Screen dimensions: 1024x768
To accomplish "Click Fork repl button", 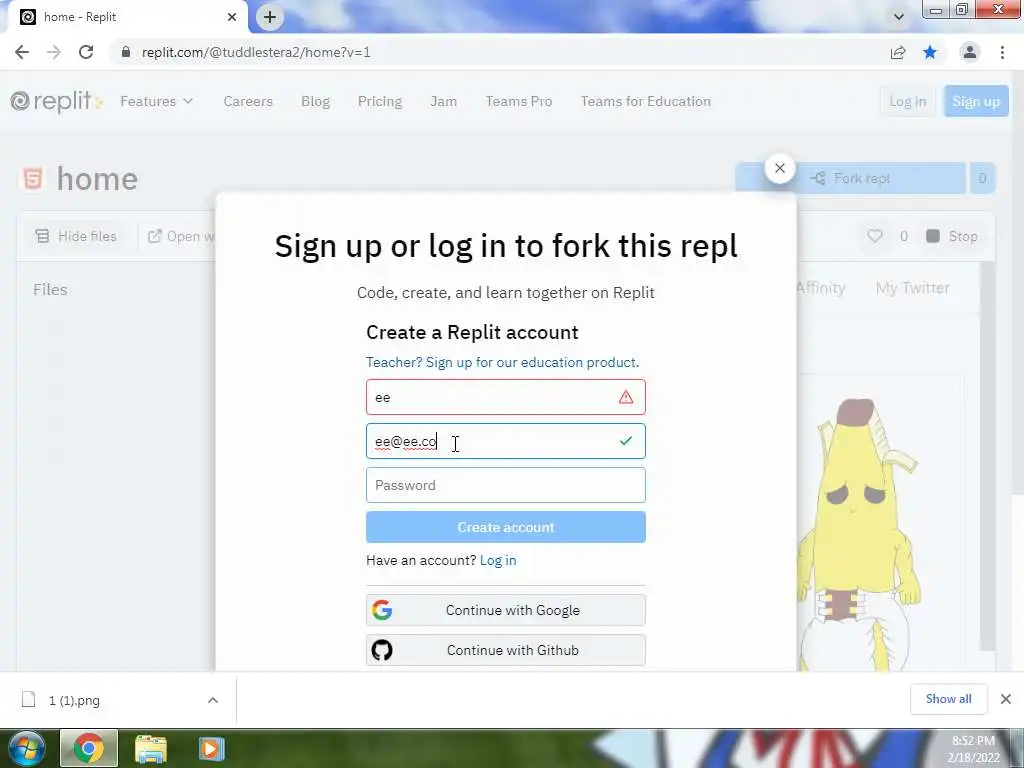I will tap(850, 178).
